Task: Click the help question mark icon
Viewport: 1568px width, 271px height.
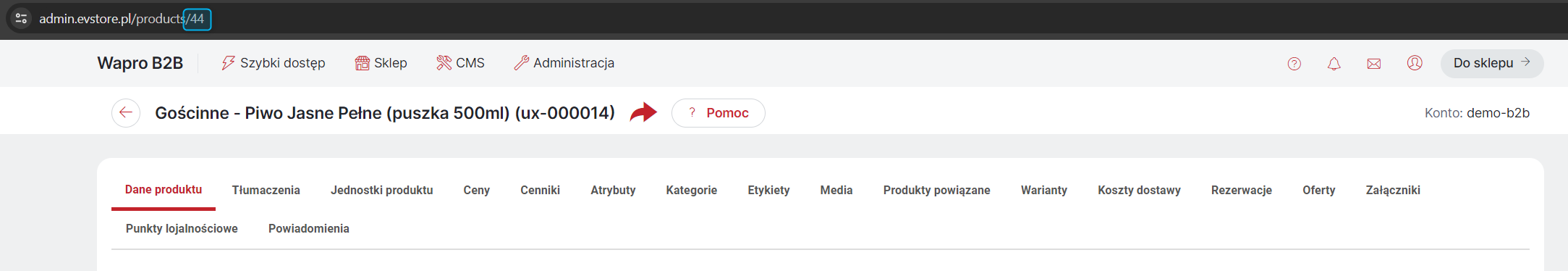Action: [x=1294, y=64]
